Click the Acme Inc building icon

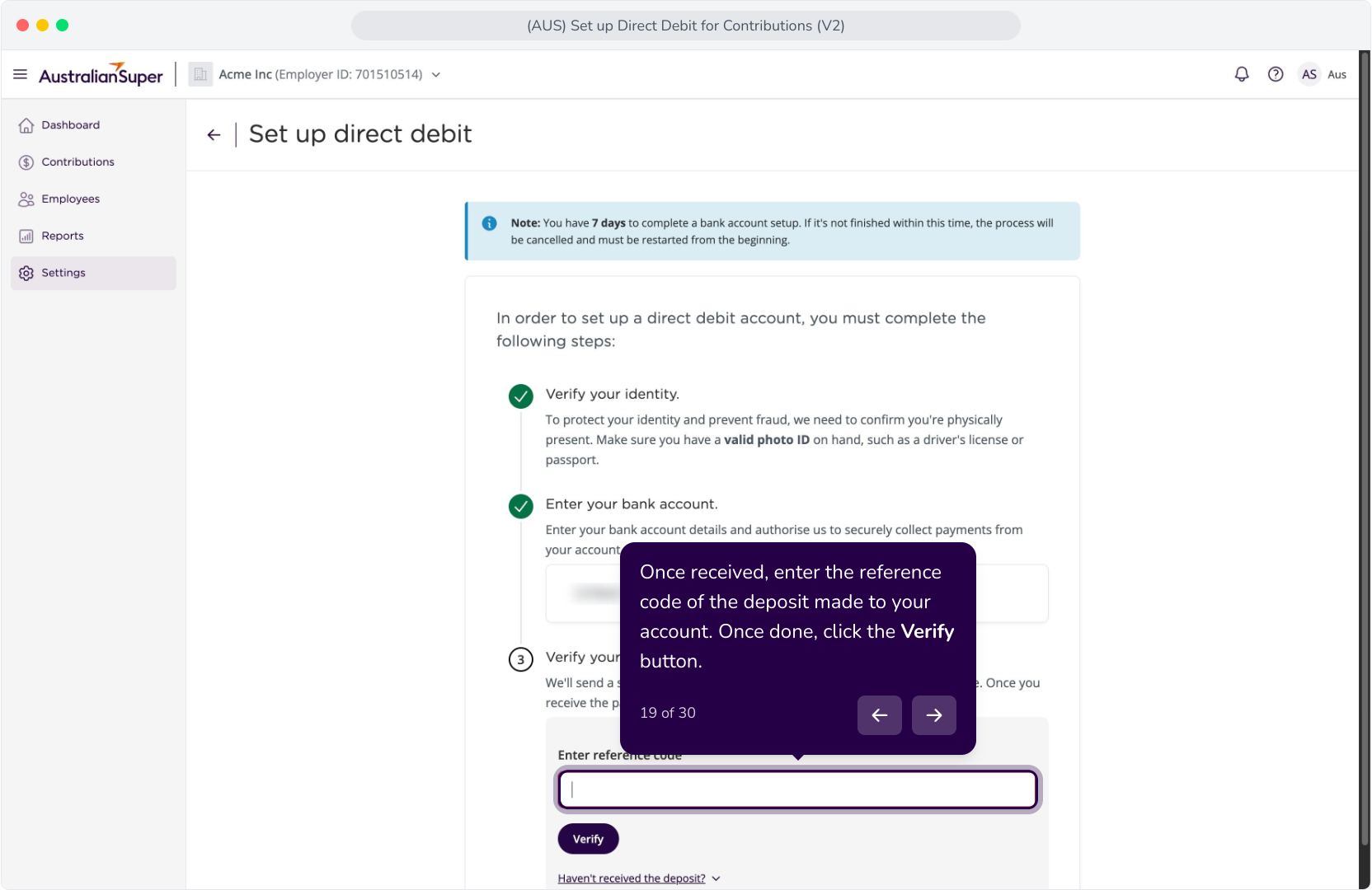point(200,74)
